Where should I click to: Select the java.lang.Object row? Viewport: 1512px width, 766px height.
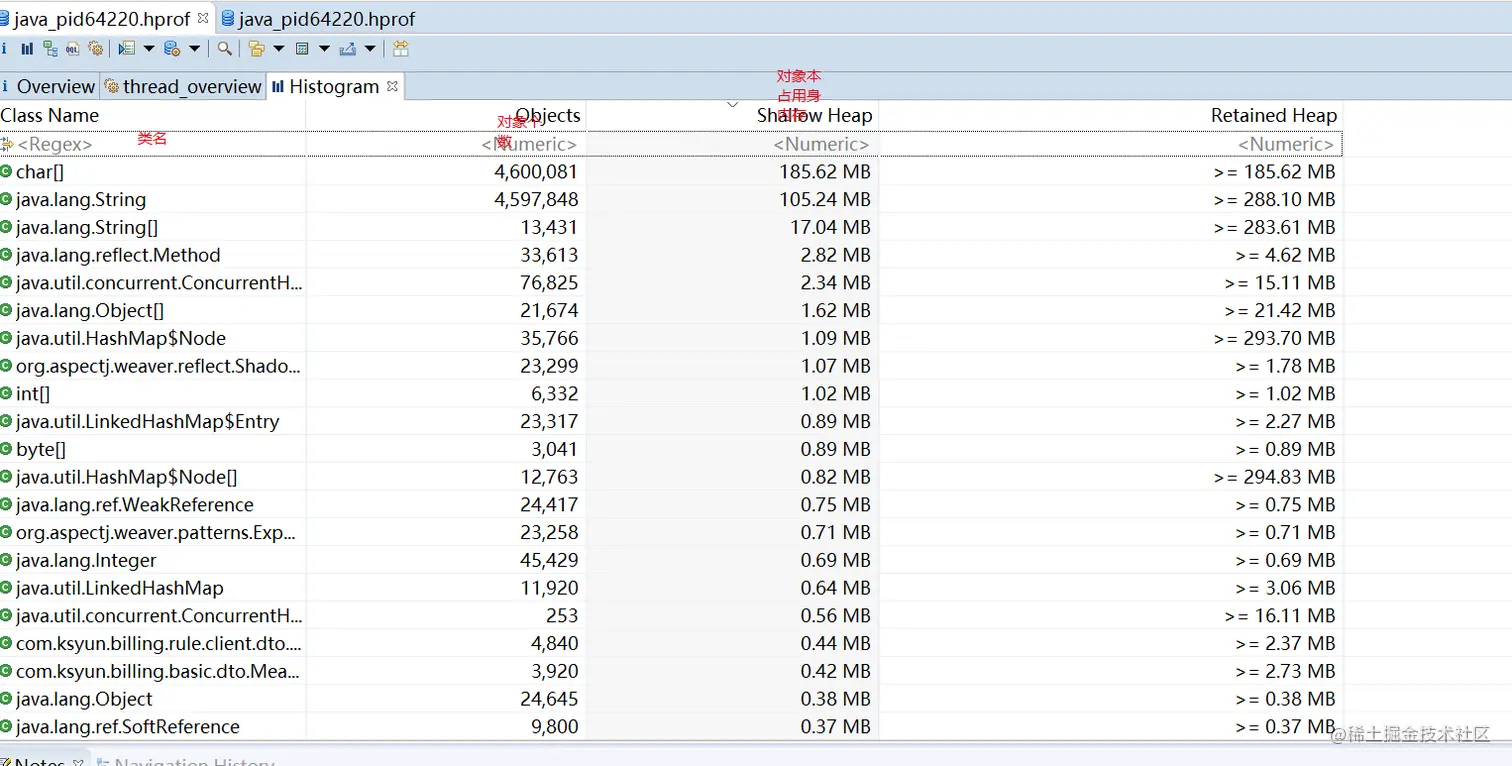(x=671, y=699)
